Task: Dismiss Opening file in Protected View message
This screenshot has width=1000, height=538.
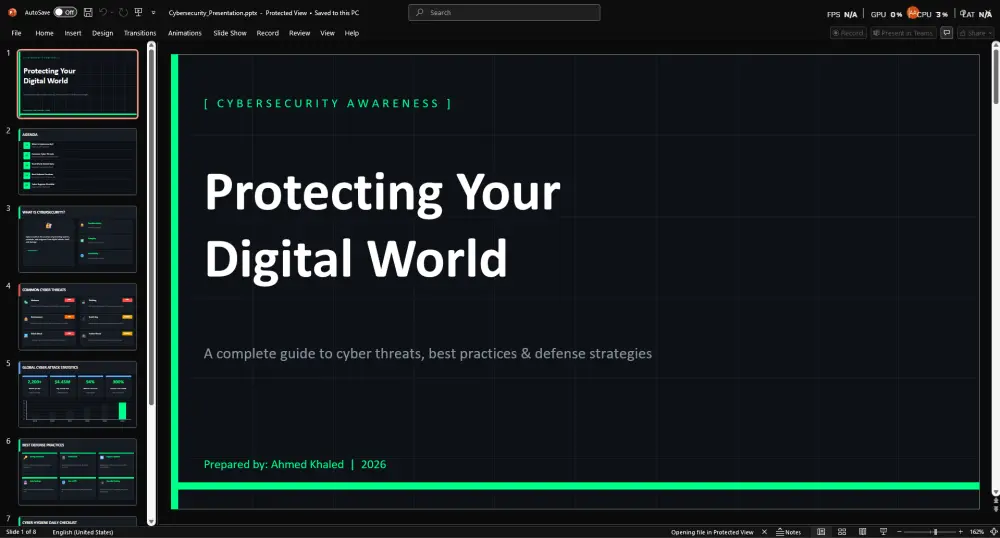Action: pos(764,532)
